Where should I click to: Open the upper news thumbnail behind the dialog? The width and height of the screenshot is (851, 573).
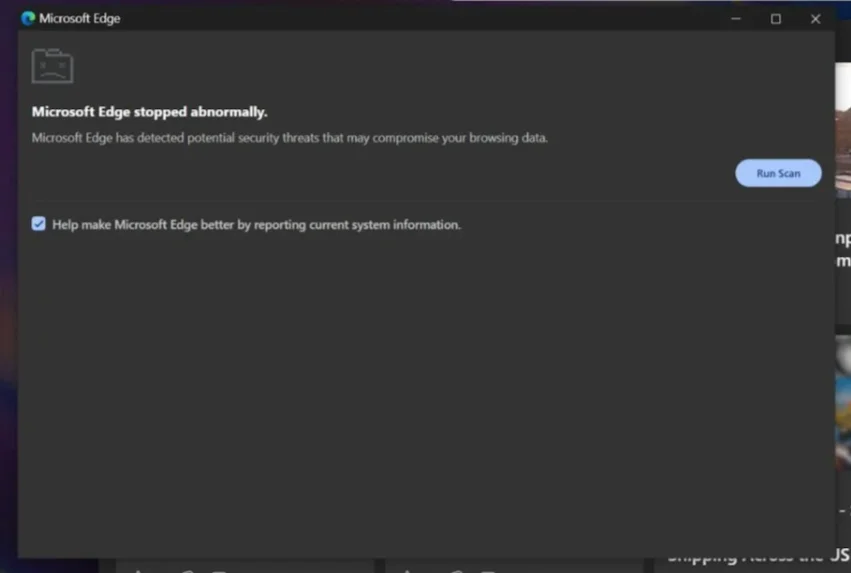click(843, 130)
